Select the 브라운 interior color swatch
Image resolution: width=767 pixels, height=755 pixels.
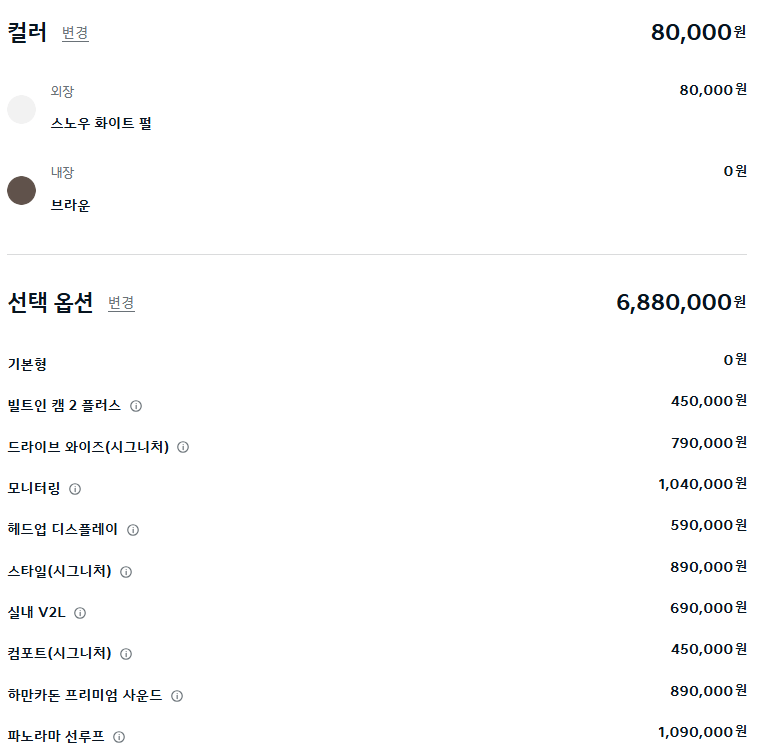pyautogui.click(x=22, y=190)
